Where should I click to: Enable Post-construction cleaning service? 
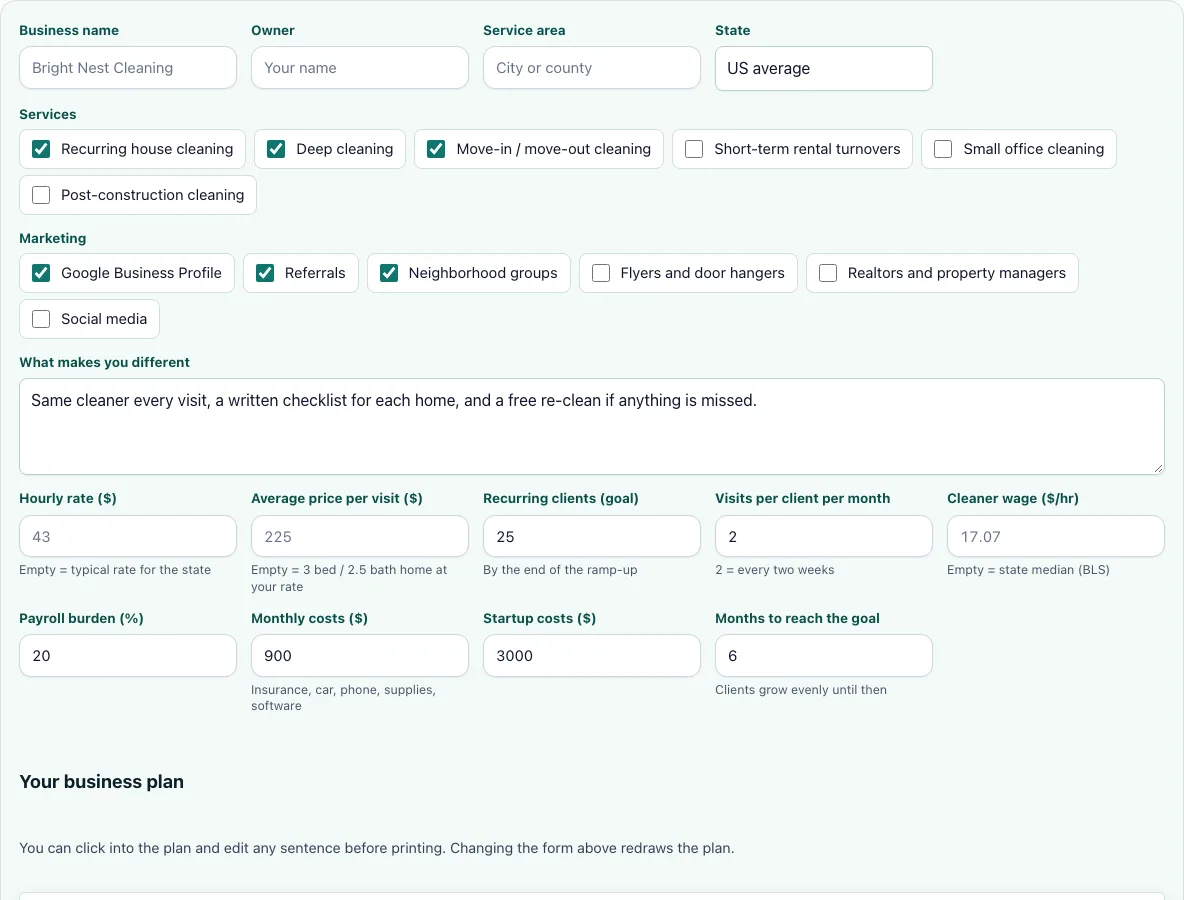click(x=42, y=196)
